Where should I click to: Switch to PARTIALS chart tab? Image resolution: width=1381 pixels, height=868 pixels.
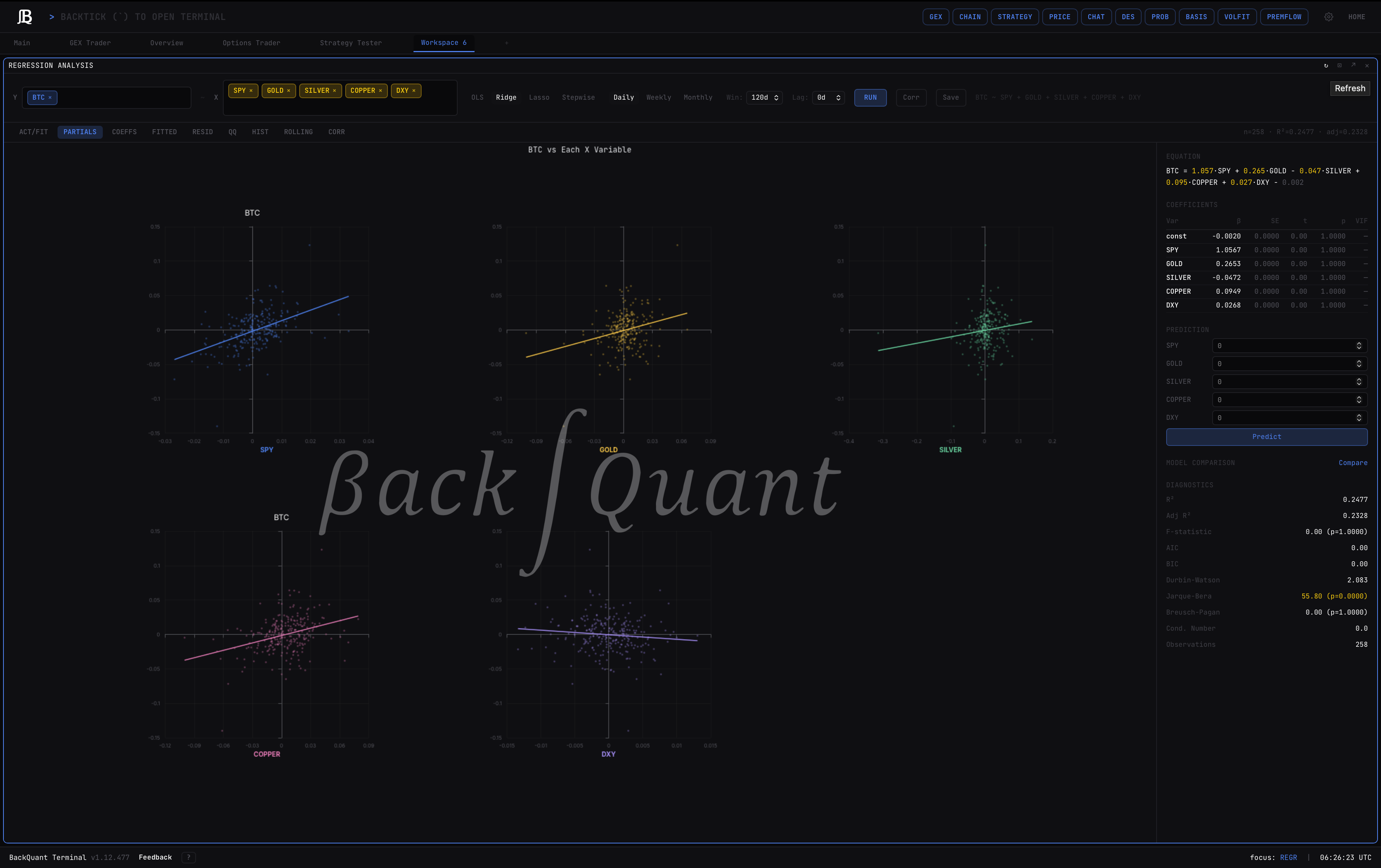(x=80, y=132)
